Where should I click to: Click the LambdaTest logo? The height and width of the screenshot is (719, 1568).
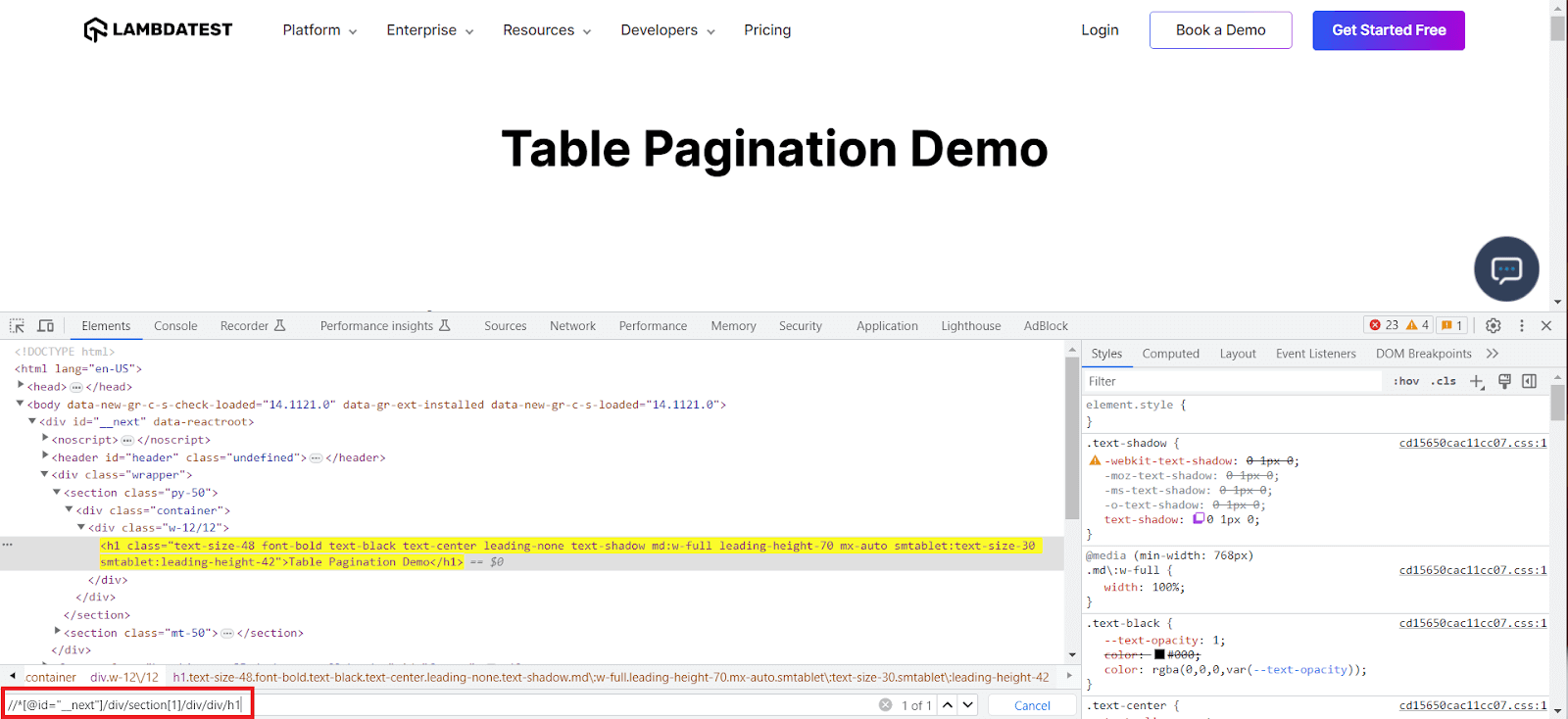coord(158,29)
